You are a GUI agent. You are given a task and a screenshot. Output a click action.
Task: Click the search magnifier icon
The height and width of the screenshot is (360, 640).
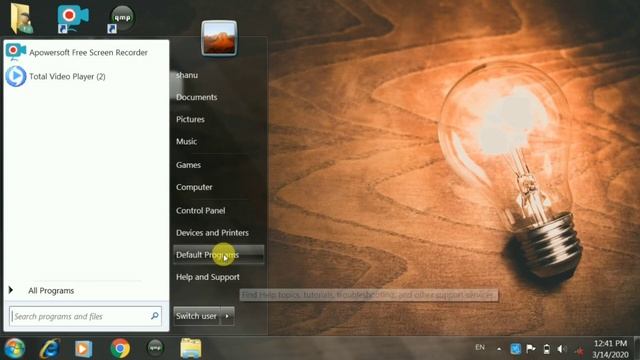click(154, 316)
